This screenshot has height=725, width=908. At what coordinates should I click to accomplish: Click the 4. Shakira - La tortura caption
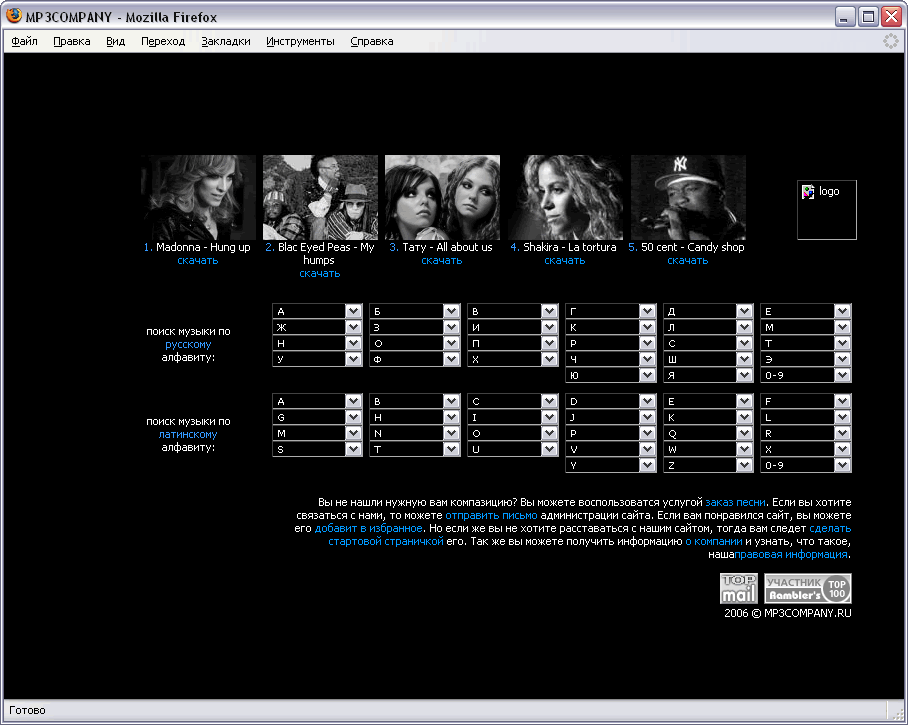click(563, 247)
